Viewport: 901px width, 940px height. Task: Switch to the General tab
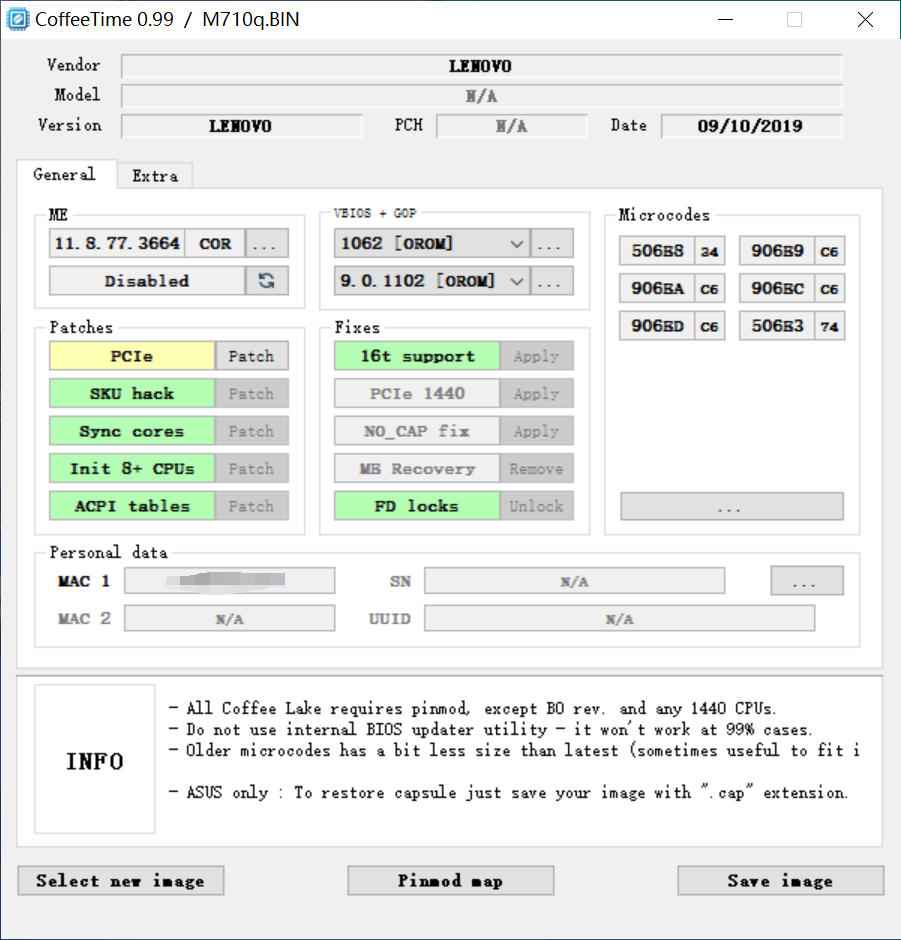(65, 174)
